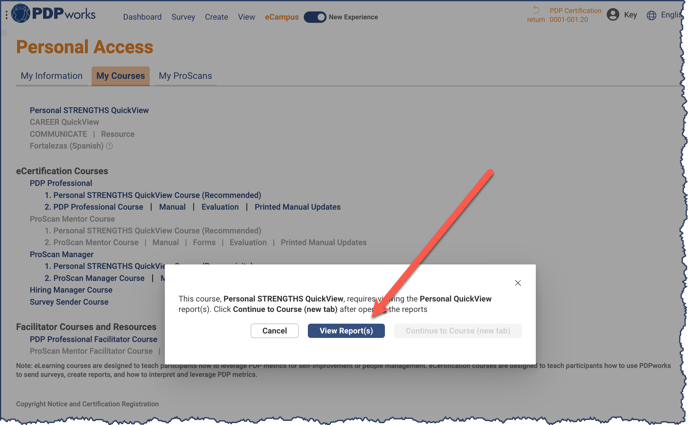Click Continue to Course (new tab)
The image size is (688, 425).
point(458,331)
